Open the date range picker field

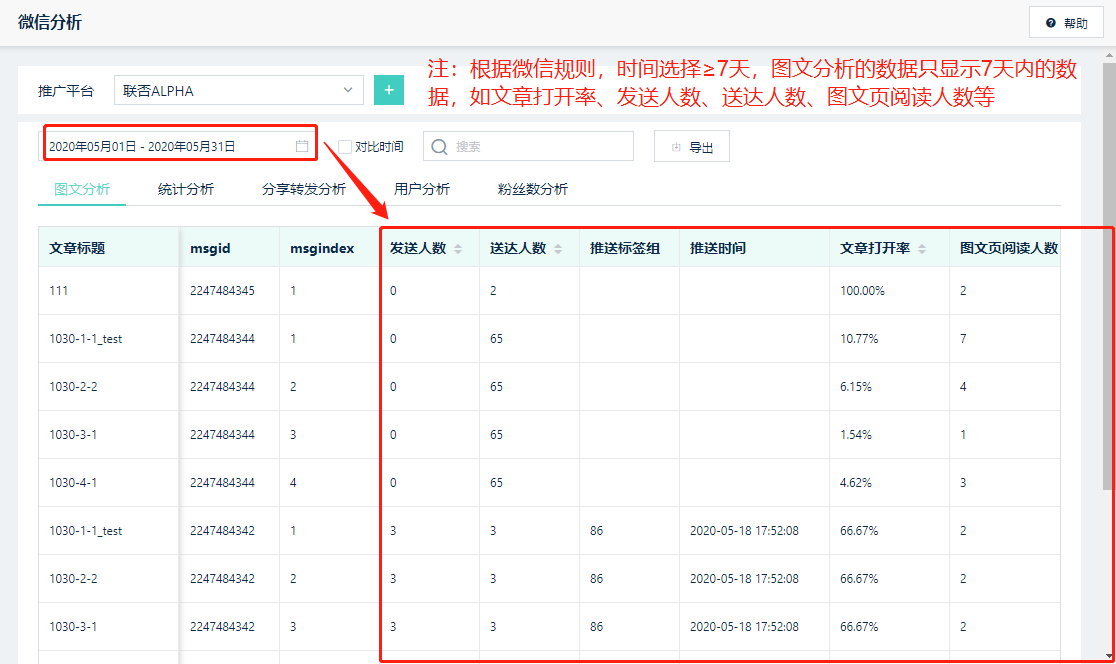click(178, 146)
